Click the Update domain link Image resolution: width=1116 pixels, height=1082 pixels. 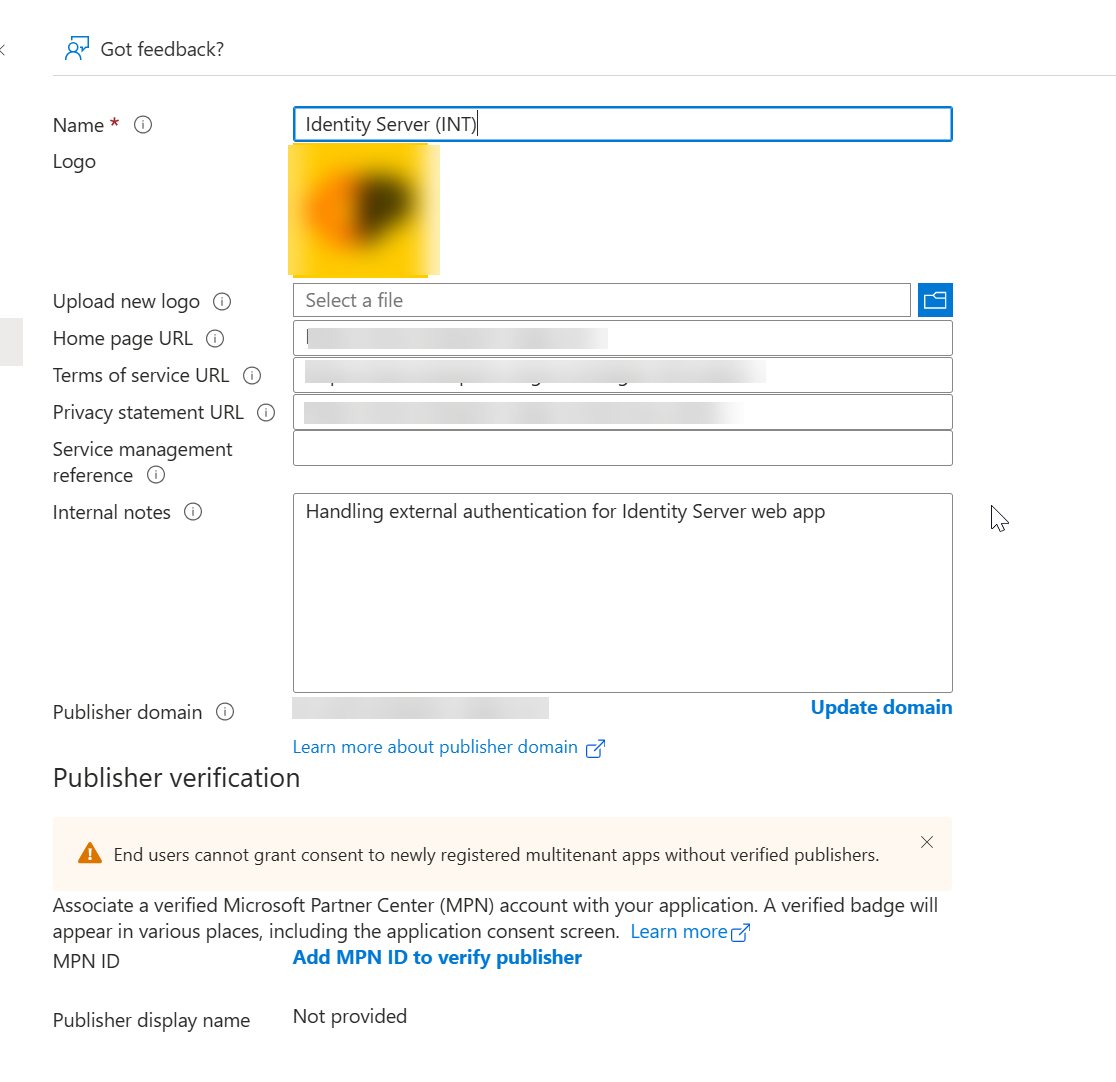point(881,708)
